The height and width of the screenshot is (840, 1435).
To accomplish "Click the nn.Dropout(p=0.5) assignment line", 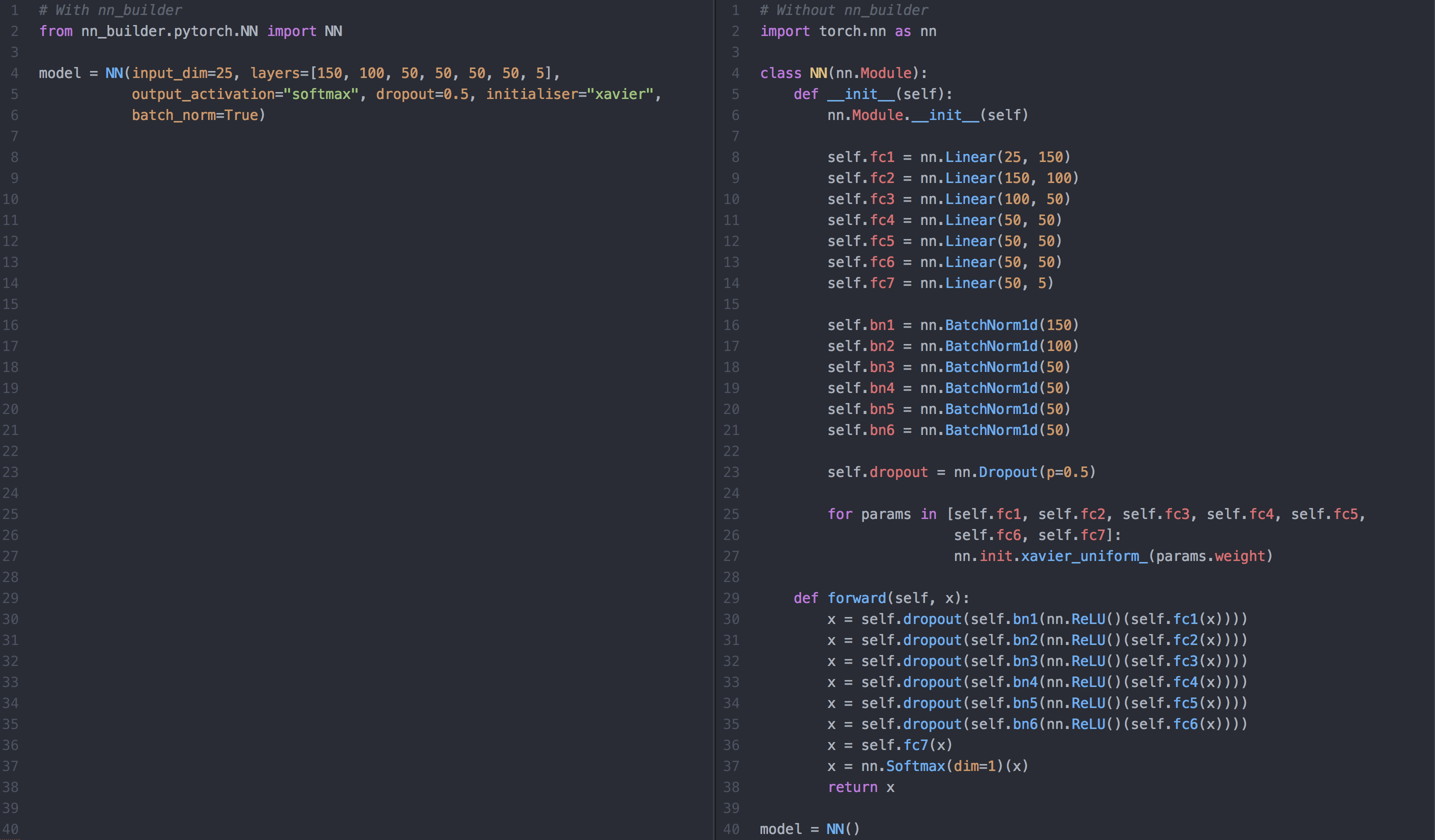I will click(x=961, y=472).
